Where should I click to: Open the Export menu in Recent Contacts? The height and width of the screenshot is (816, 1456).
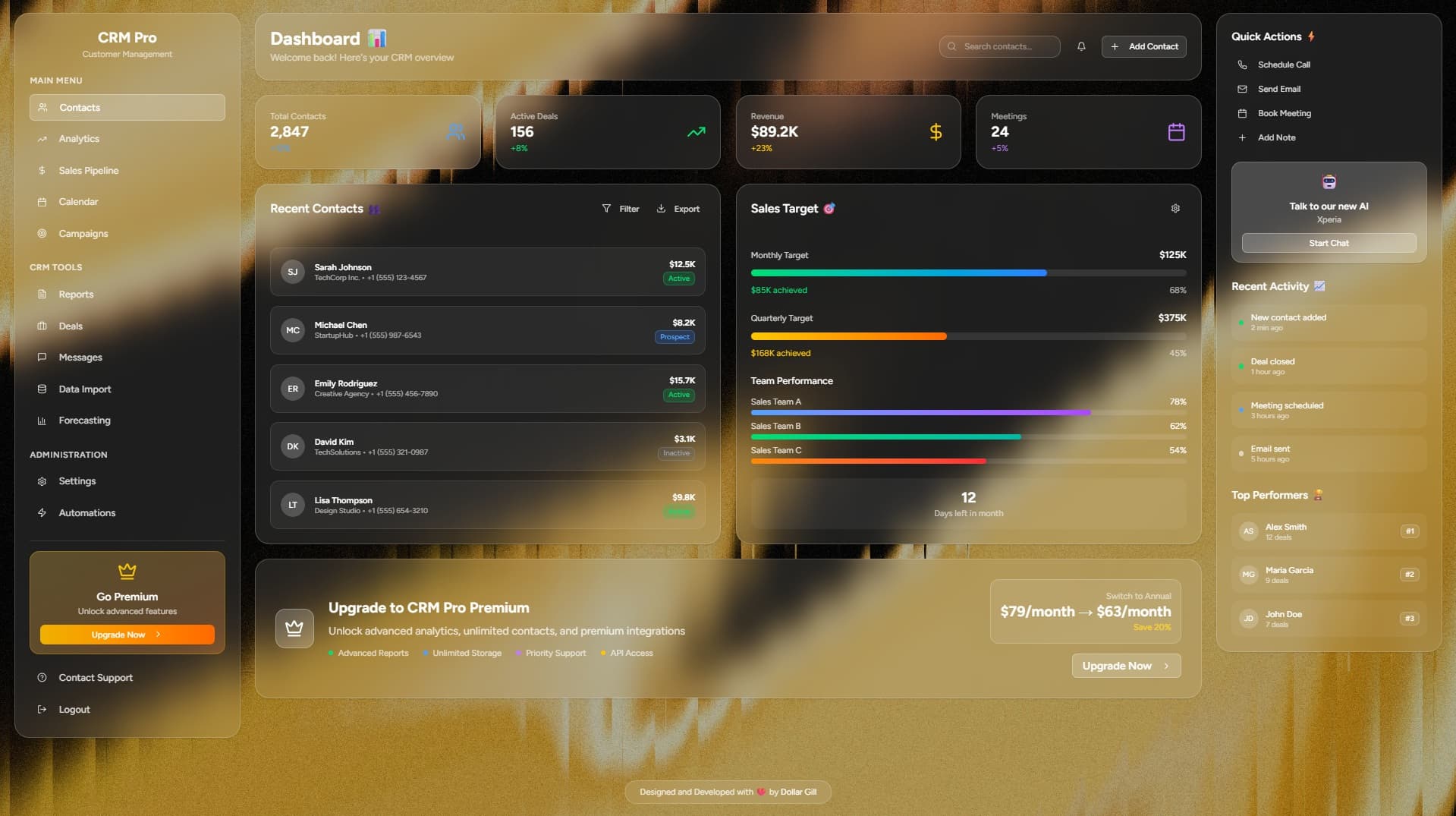pyautogui.click(x=678, y=208)
